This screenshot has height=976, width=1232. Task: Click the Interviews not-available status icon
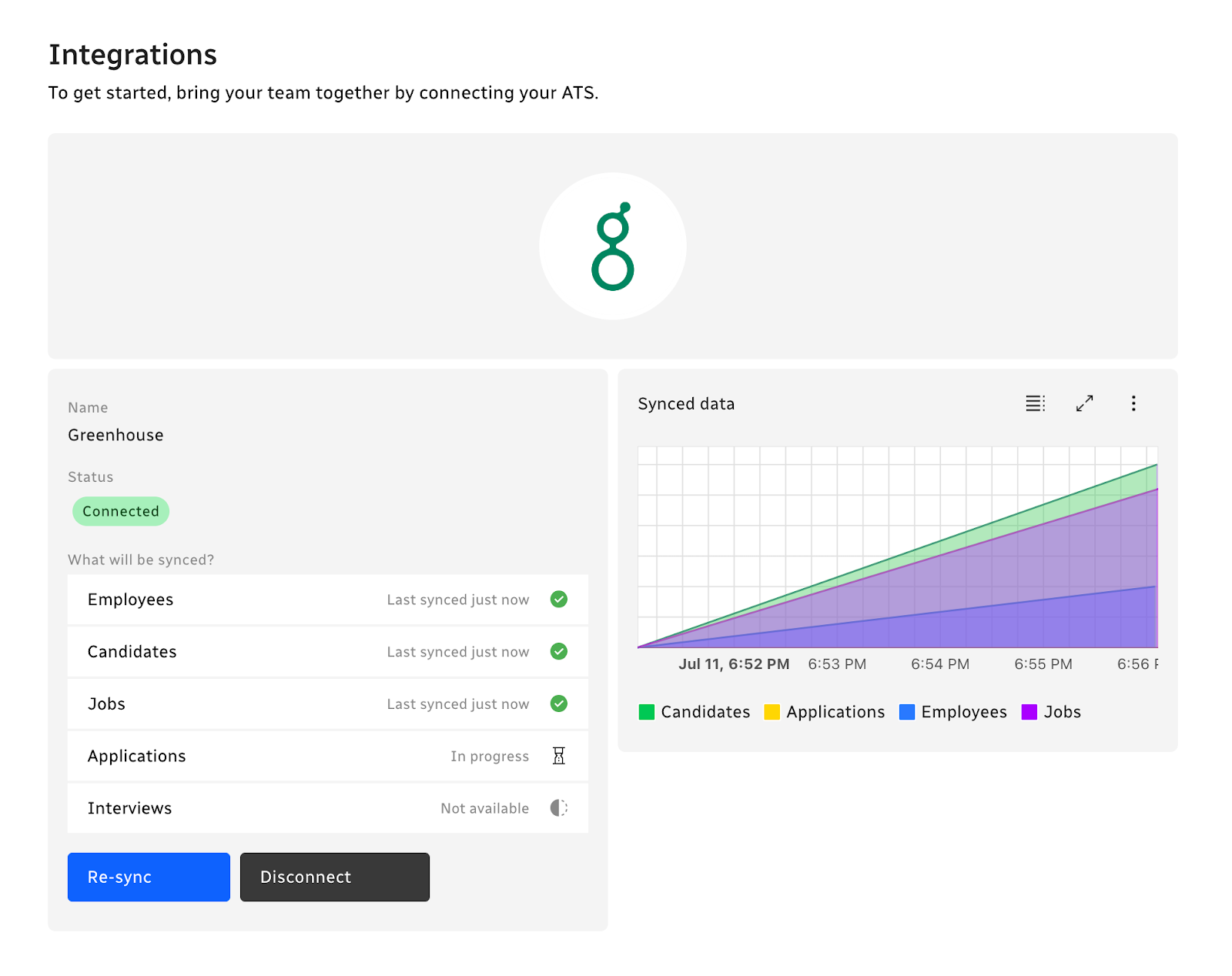[x=559, y=807]
